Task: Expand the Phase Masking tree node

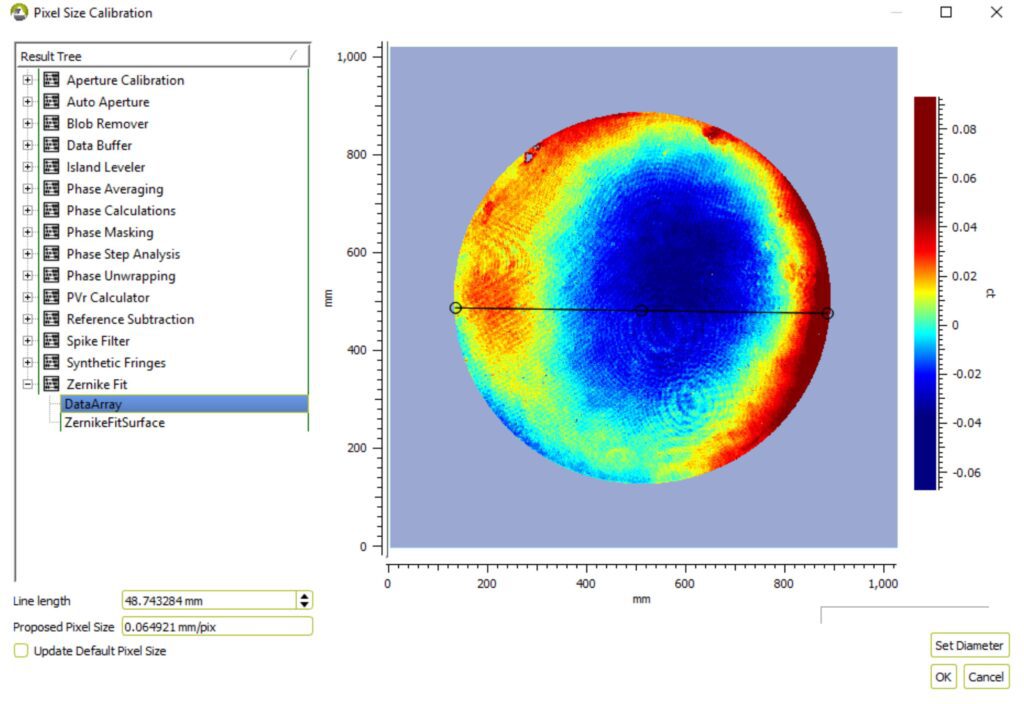Action: [x=27, y=232]
